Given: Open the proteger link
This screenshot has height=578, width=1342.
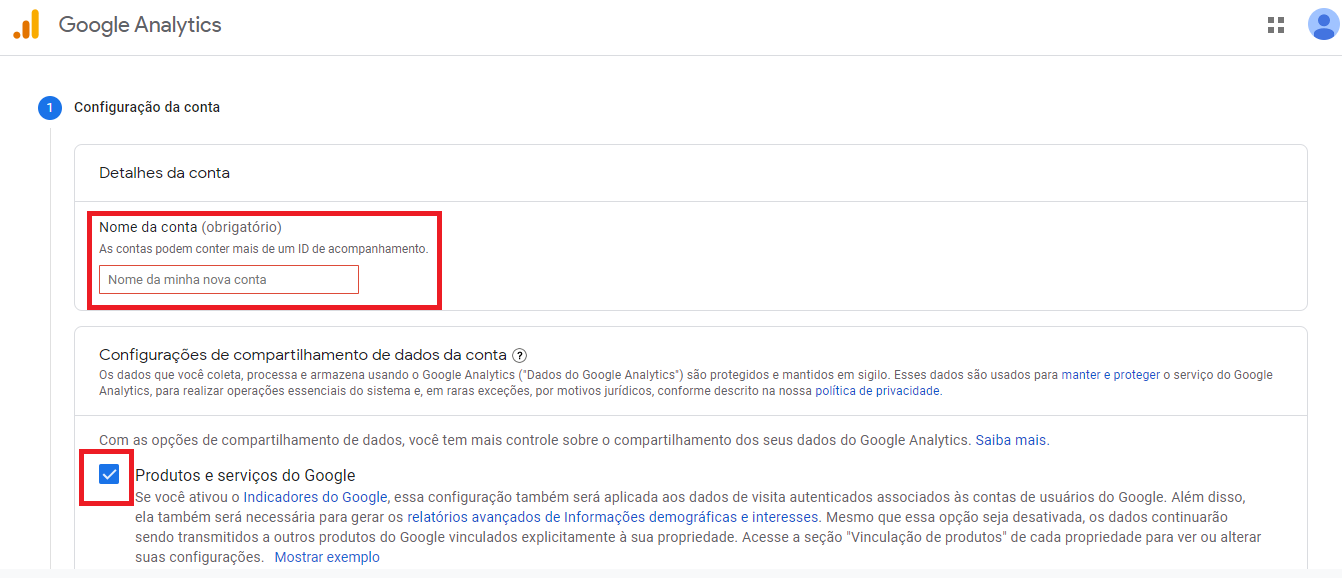Looking at the screenshot, I should (x=1137, y=374).
